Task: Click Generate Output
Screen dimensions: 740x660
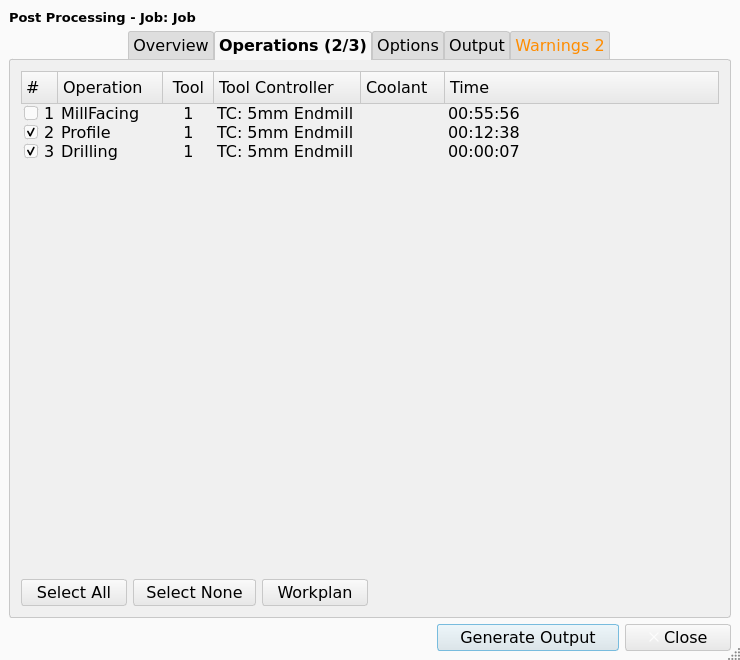Action: (x=528, y=637)
